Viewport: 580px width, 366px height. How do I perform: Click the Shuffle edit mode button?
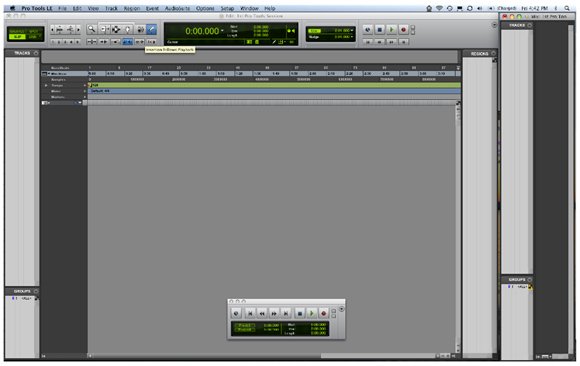(17, 31)
